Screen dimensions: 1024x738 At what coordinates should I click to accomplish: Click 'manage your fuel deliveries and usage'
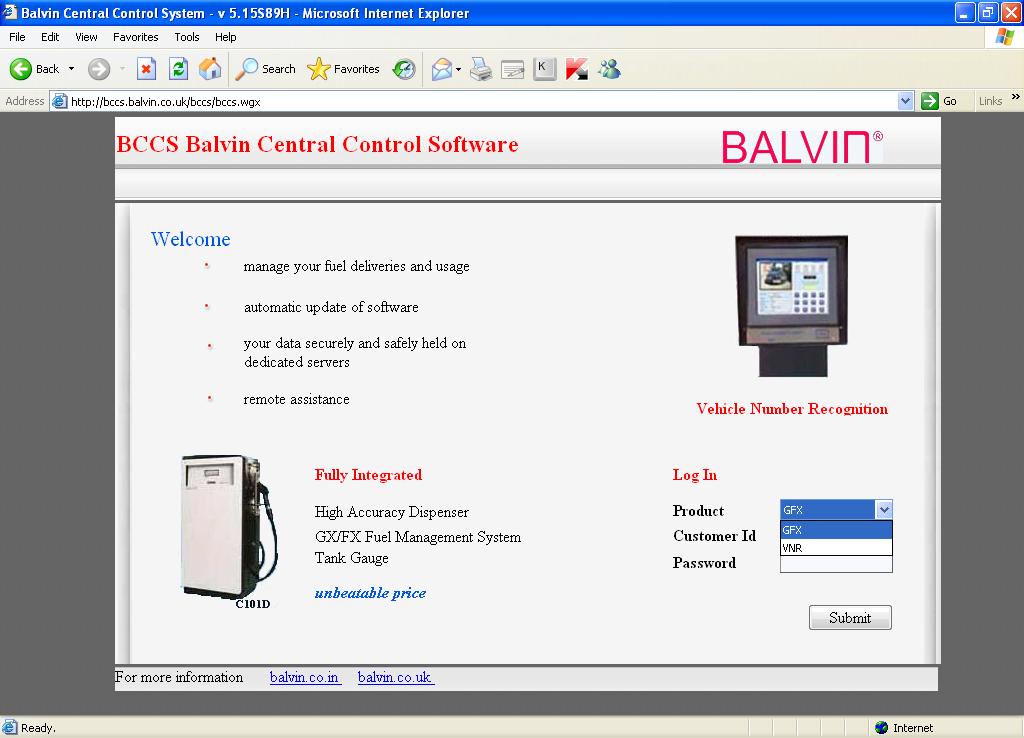click(357, 266)
